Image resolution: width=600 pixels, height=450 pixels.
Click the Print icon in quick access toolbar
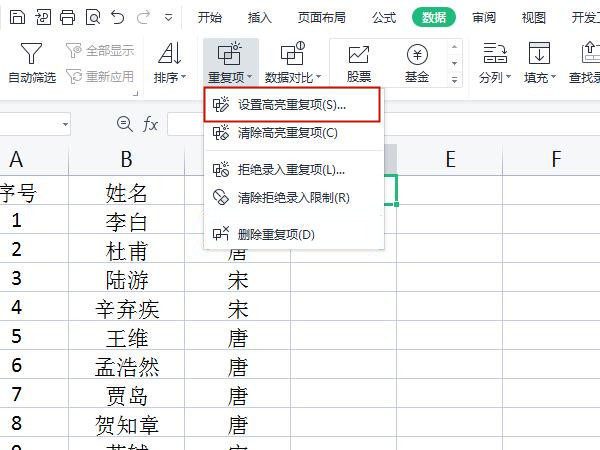tap(67, 17)
